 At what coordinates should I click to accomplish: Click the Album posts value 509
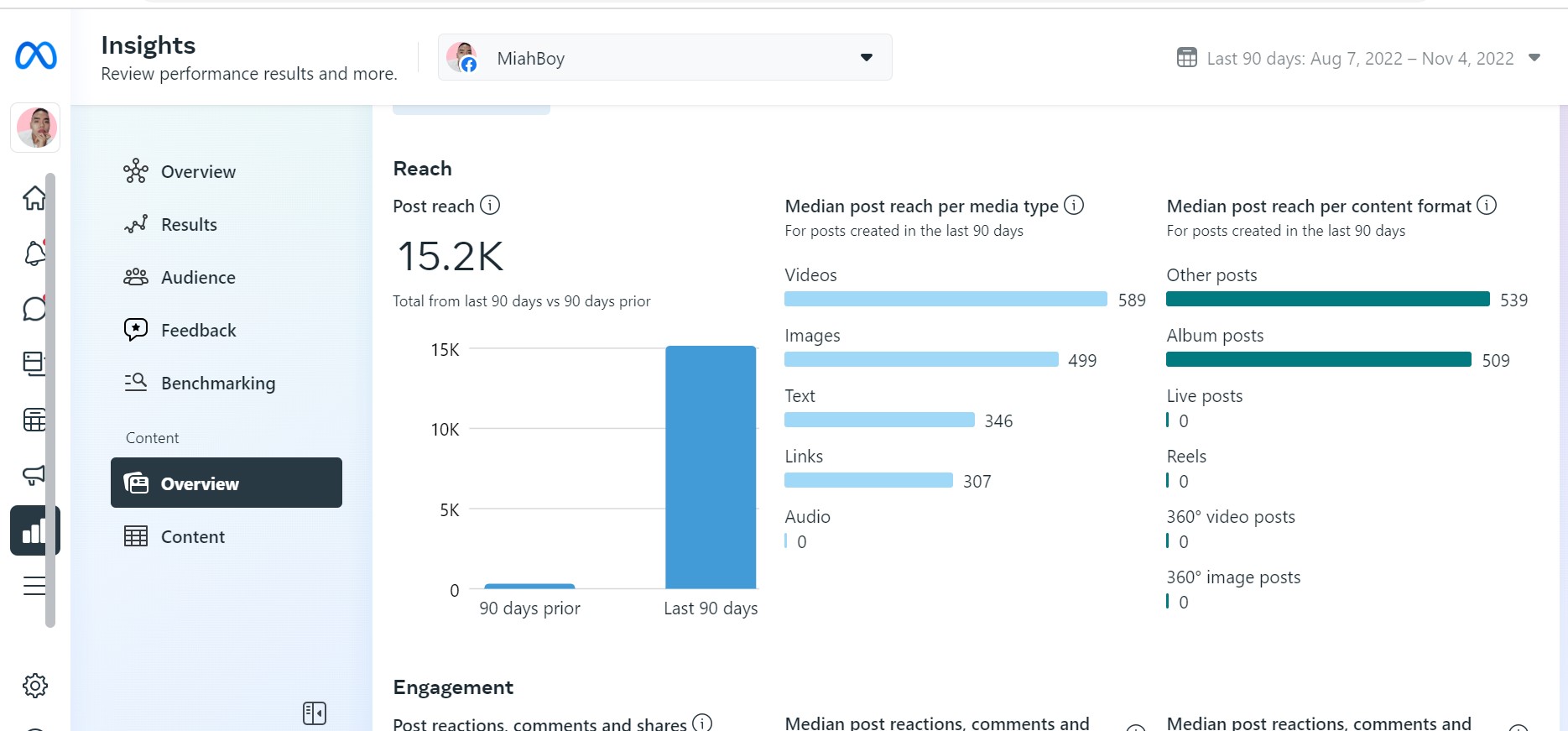pyautogui.click(x=1495, y=361)
